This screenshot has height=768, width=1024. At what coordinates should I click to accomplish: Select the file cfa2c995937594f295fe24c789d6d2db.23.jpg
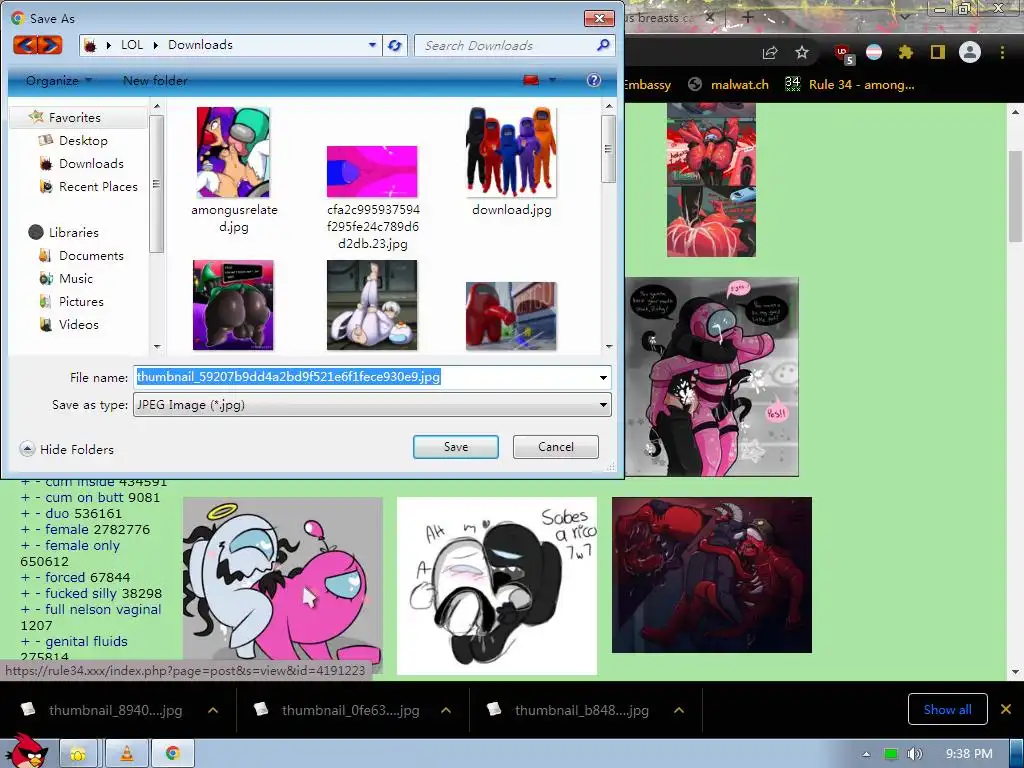(x=373, y=199)
